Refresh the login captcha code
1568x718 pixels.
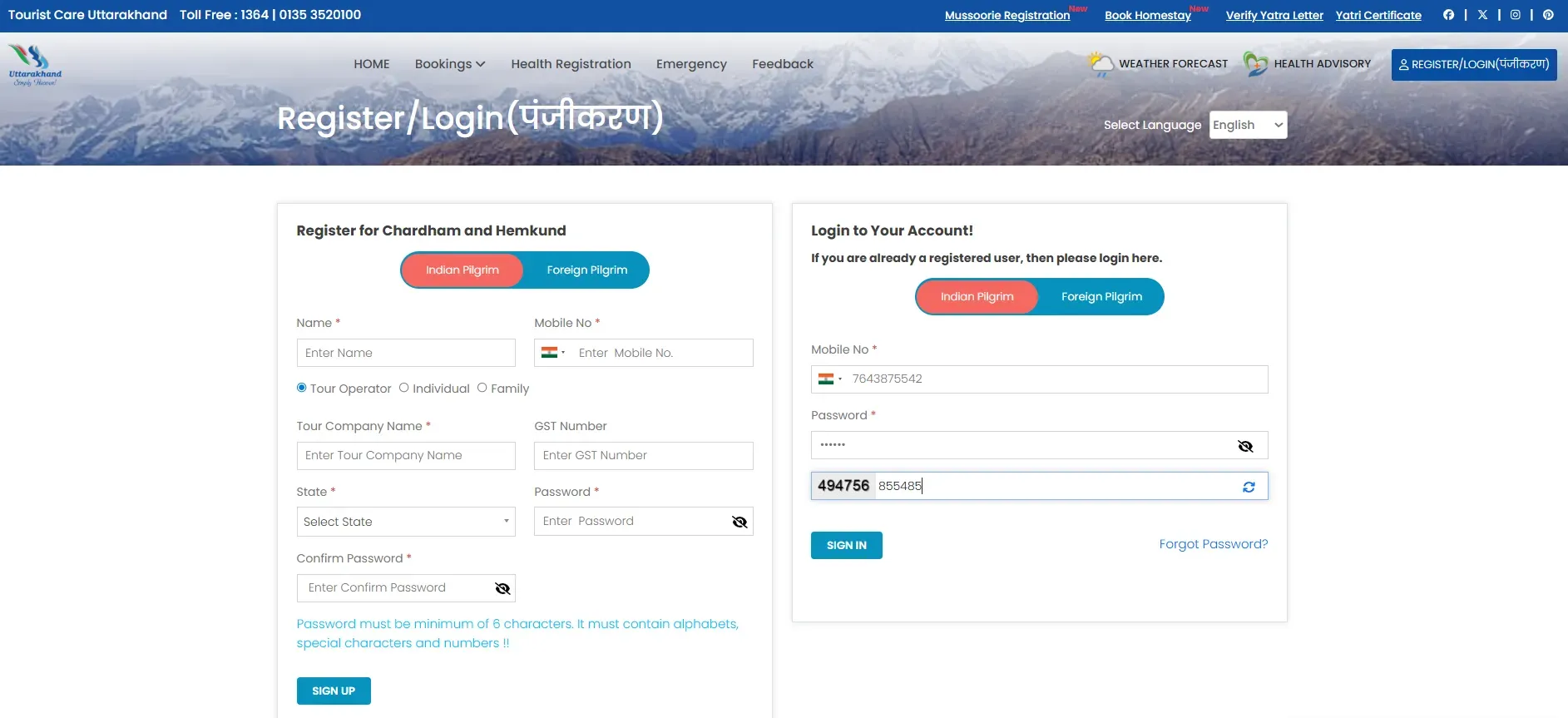(1249, 487)
